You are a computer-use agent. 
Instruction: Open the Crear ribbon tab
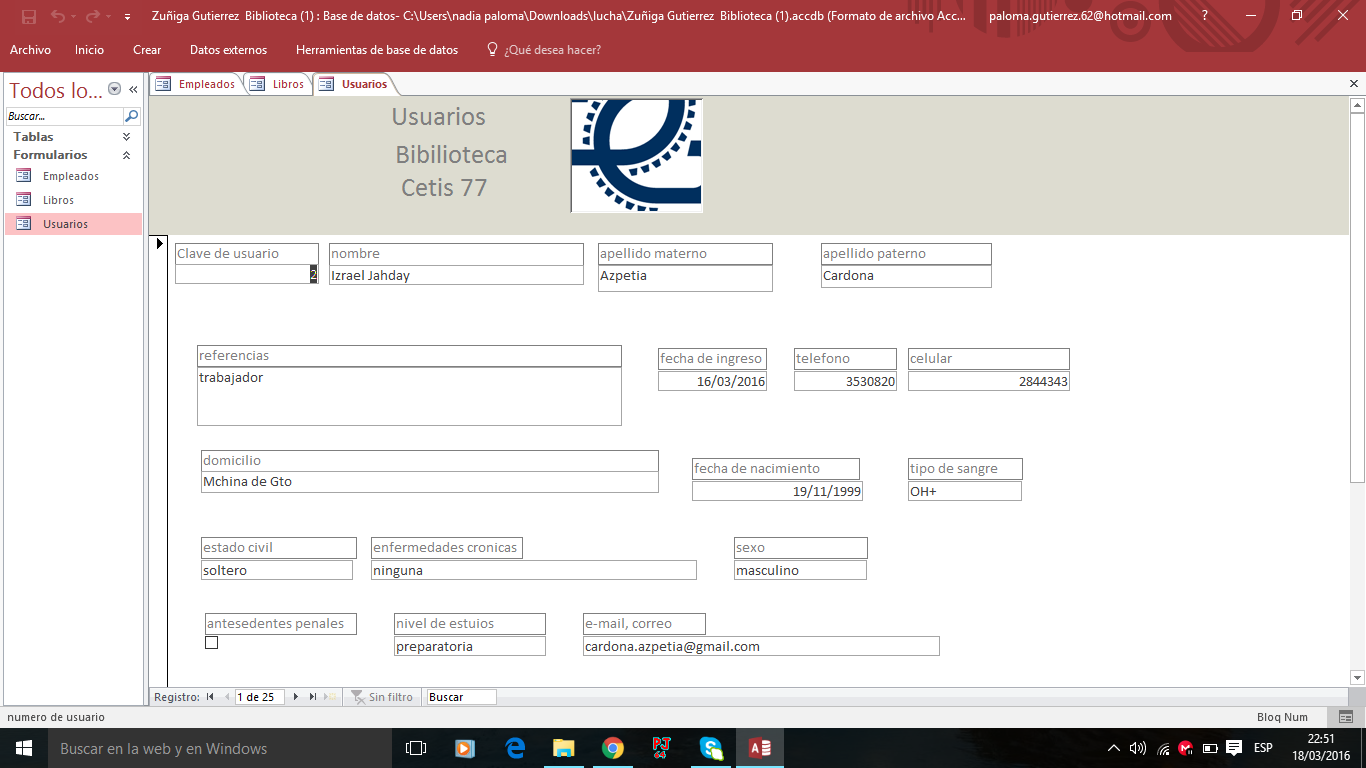tap(147, 50)
